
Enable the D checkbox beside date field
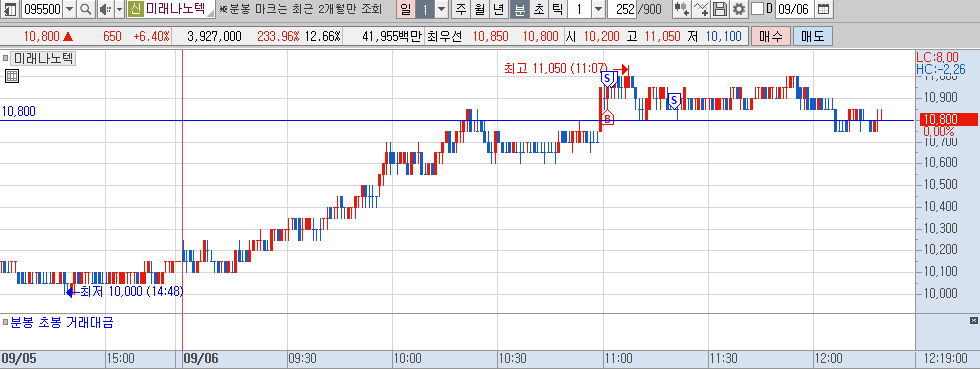[757, 9]
